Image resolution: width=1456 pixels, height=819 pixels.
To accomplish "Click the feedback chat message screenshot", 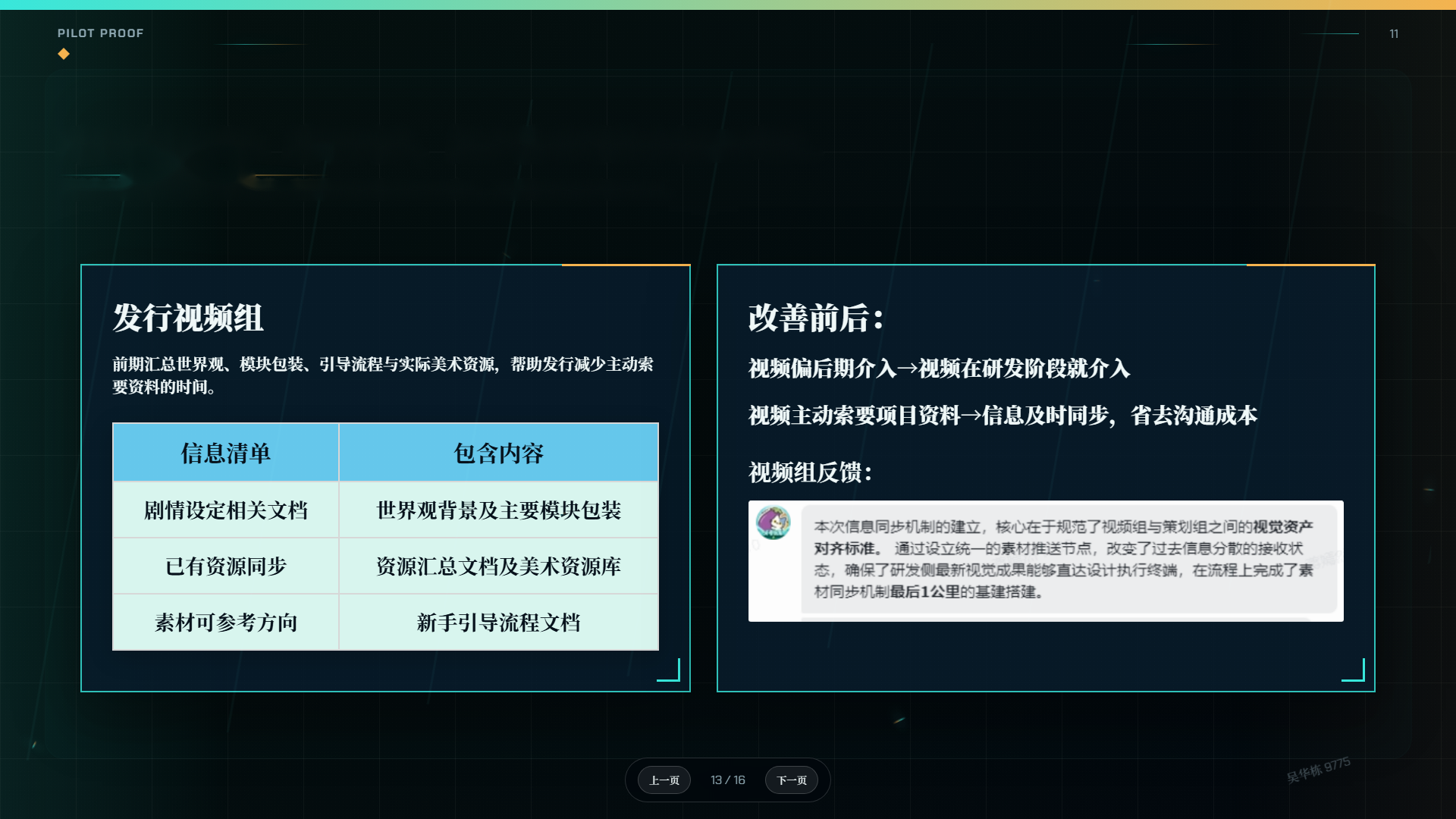I will [x=1046, y=561].
